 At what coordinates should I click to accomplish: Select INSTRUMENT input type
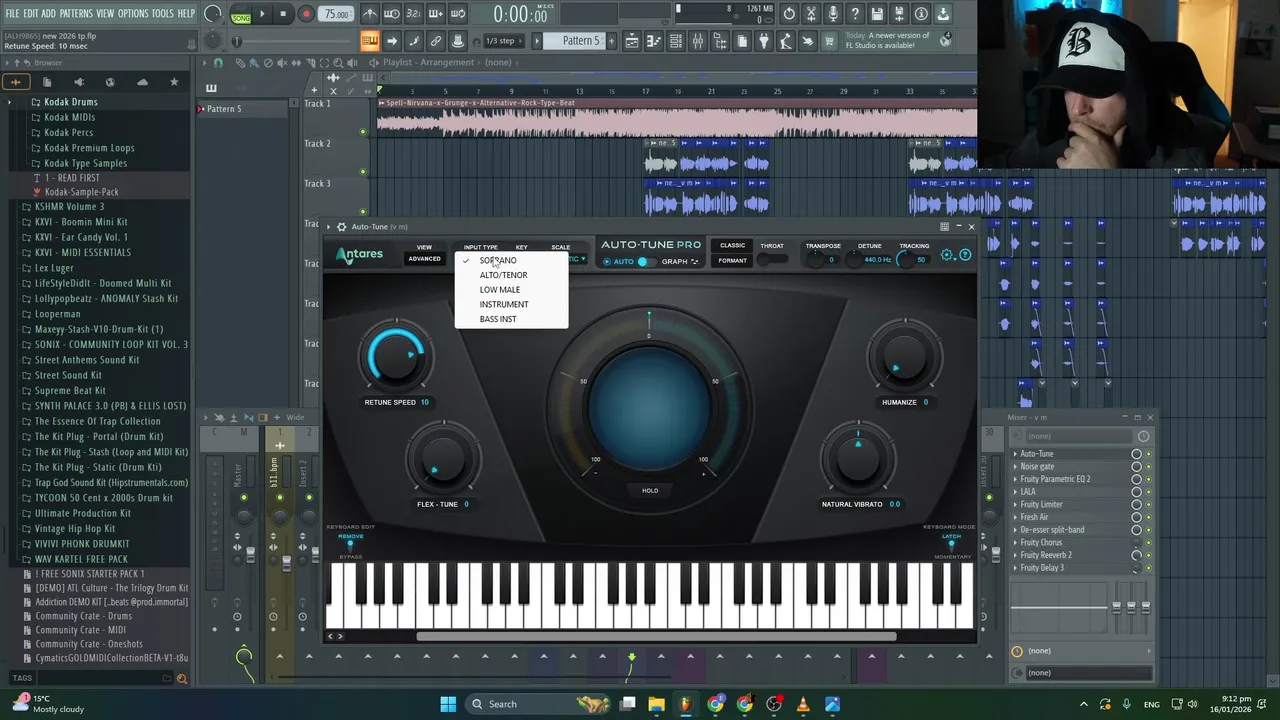[504, 304]
